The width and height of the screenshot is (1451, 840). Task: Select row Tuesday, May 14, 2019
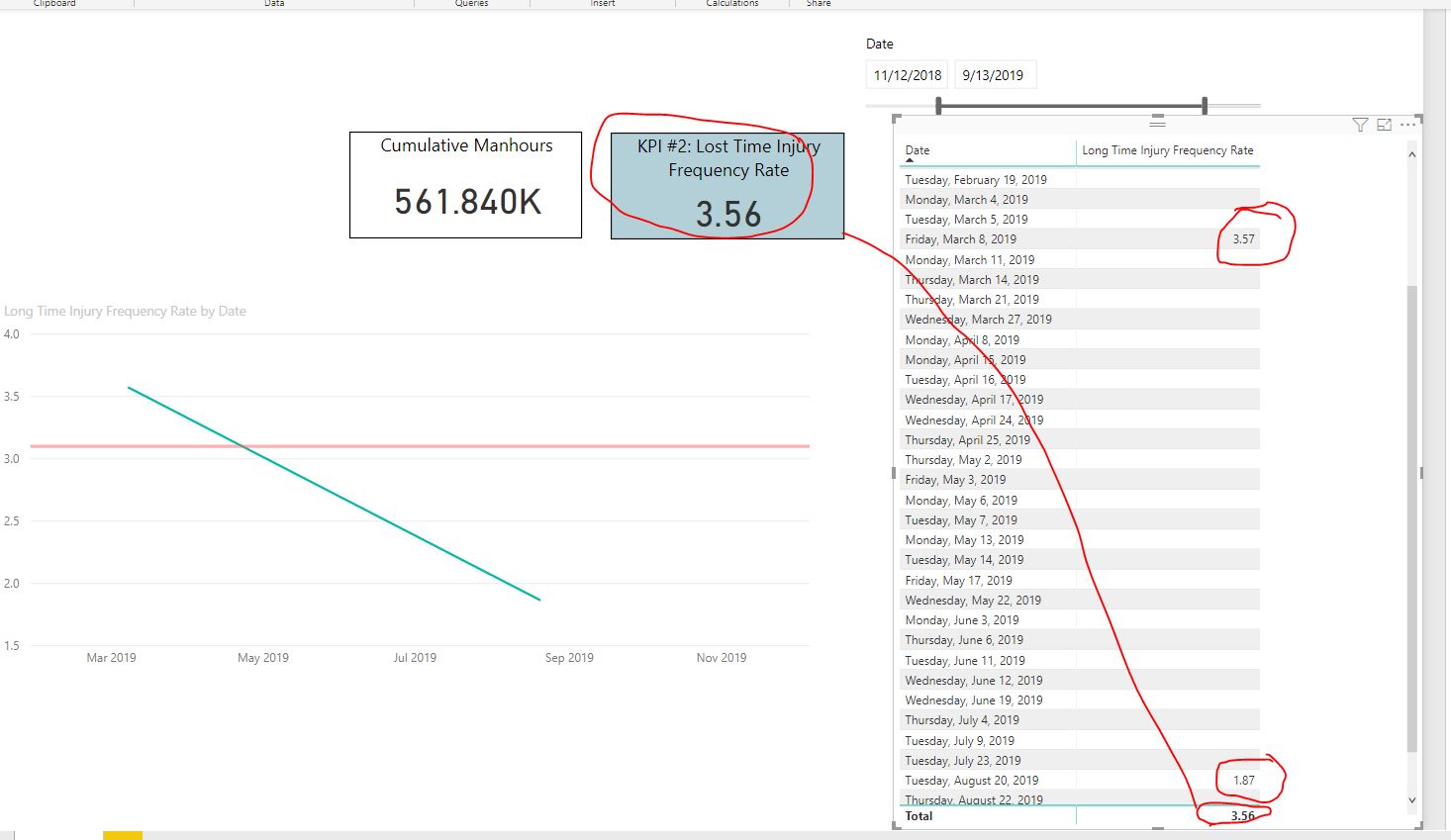pyautogui.click(x=1081, y=560)
